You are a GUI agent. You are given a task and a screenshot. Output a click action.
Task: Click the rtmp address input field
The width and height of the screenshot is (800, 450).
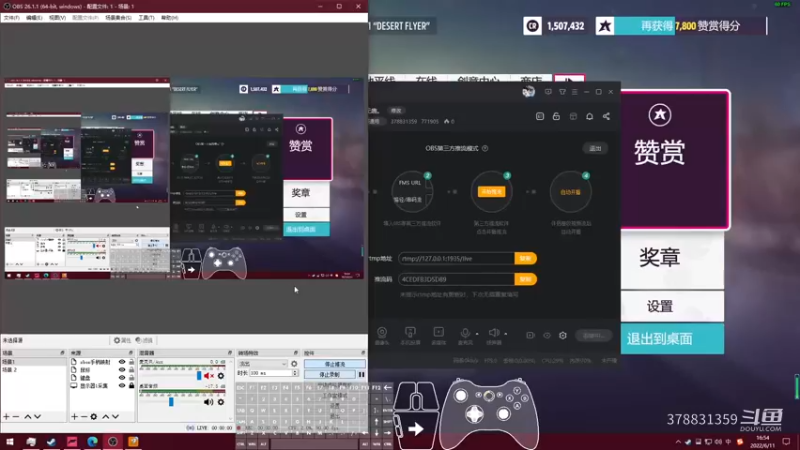click(456, 259)
